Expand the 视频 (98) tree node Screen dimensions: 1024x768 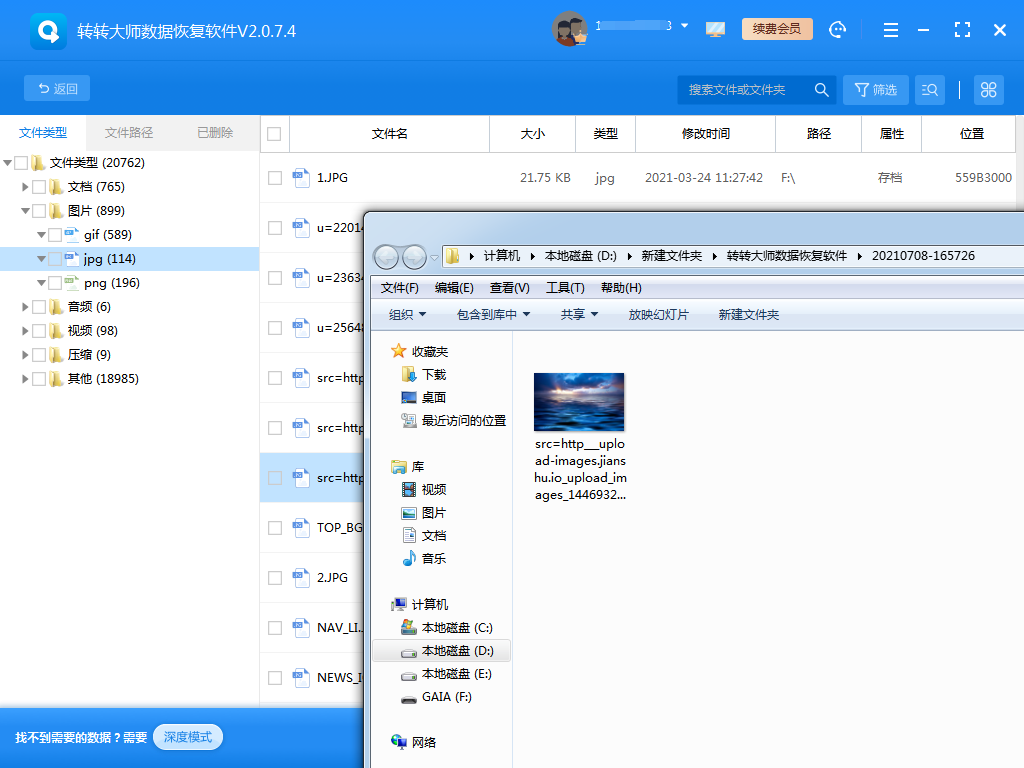coord(26,331)
